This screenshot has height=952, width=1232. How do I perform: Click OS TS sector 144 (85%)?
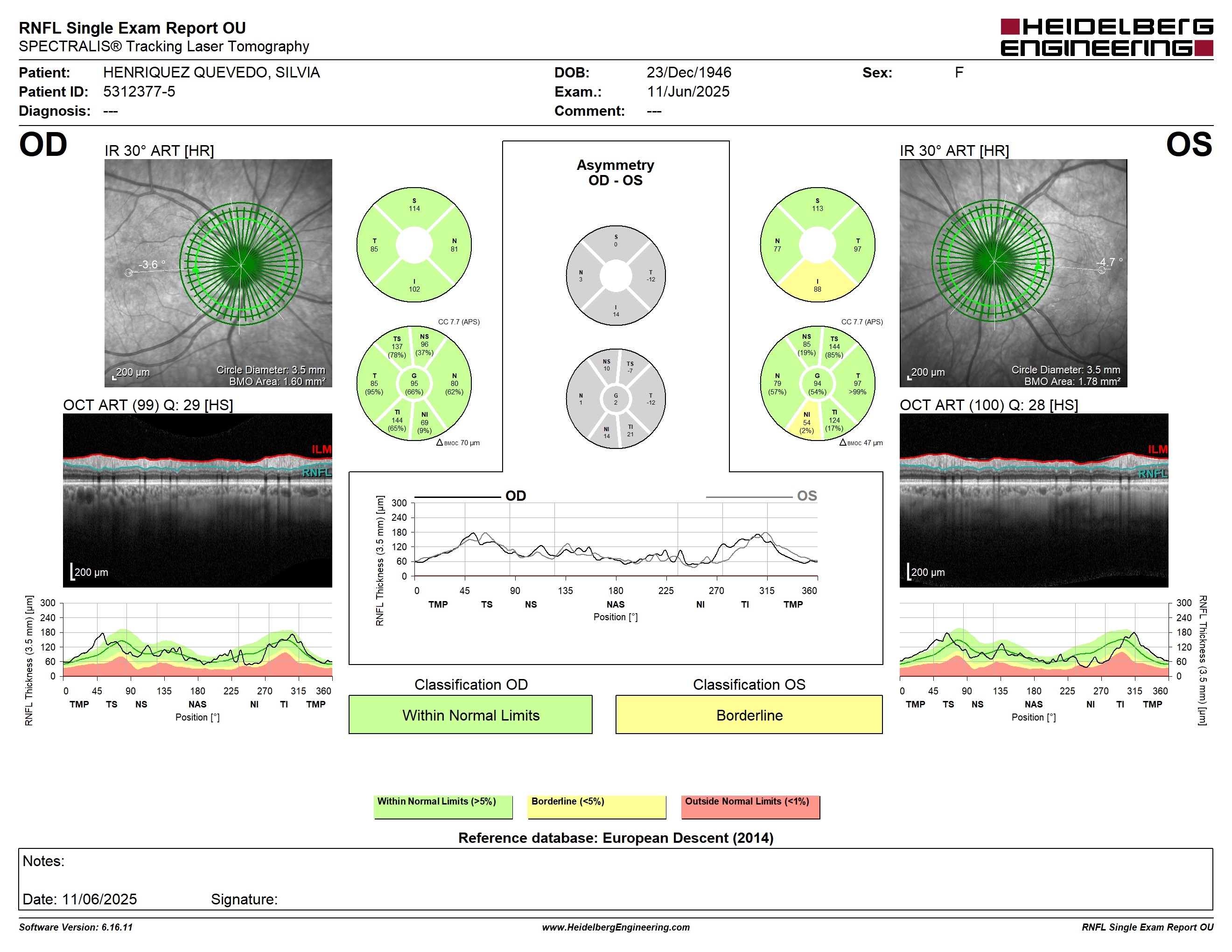pos(834,347)
